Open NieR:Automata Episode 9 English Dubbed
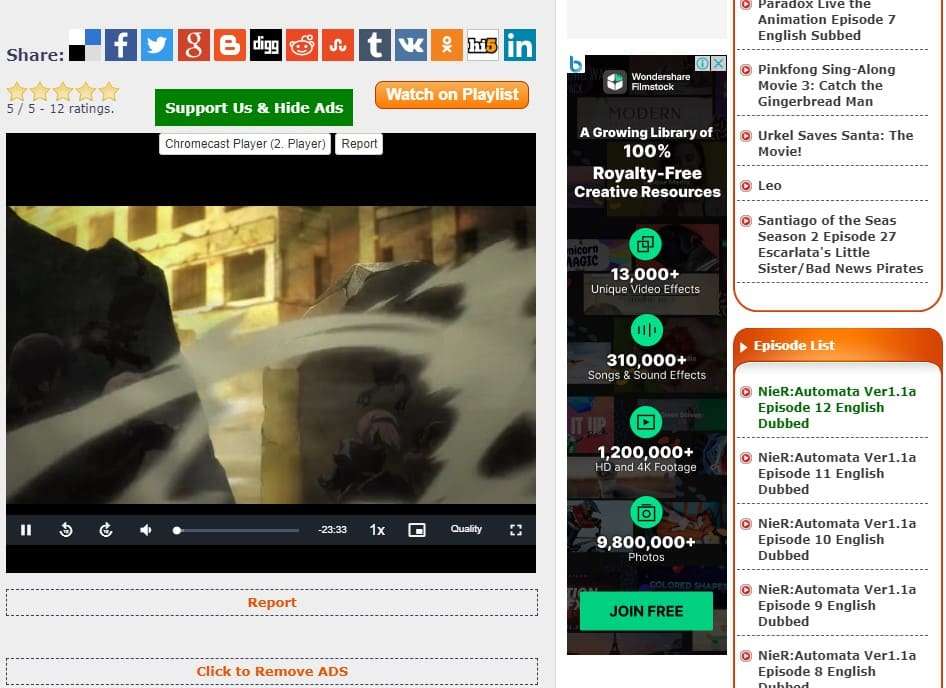 pyautogui.click(x=837, y=605)
